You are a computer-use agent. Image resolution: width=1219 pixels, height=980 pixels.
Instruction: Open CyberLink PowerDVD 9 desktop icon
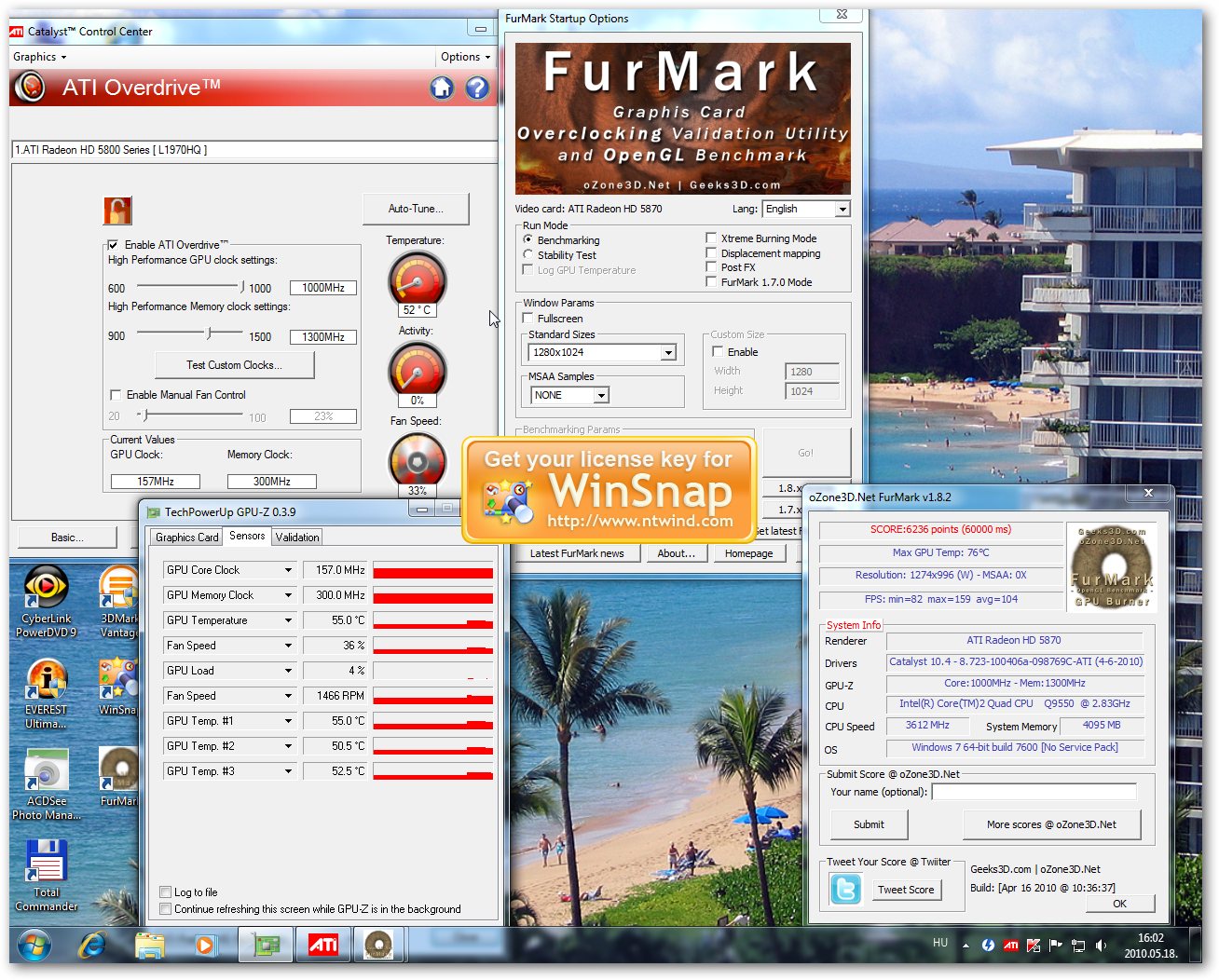coord(46,601)
